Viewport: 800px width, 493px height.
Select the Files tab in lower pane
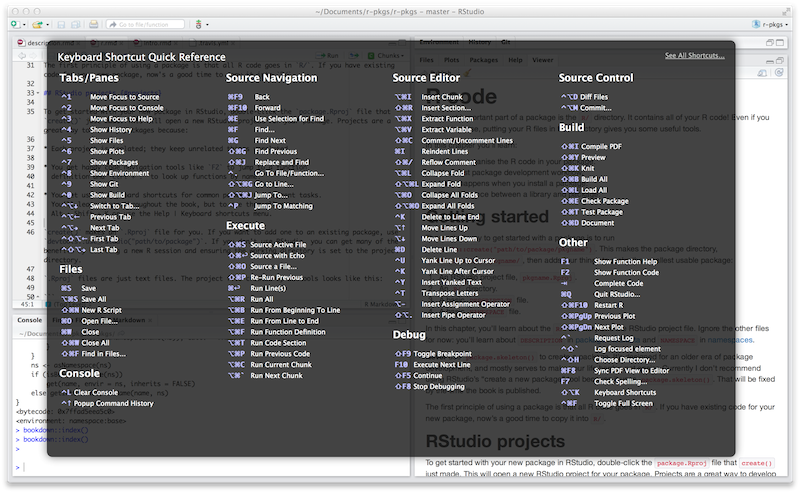[426, 60]
